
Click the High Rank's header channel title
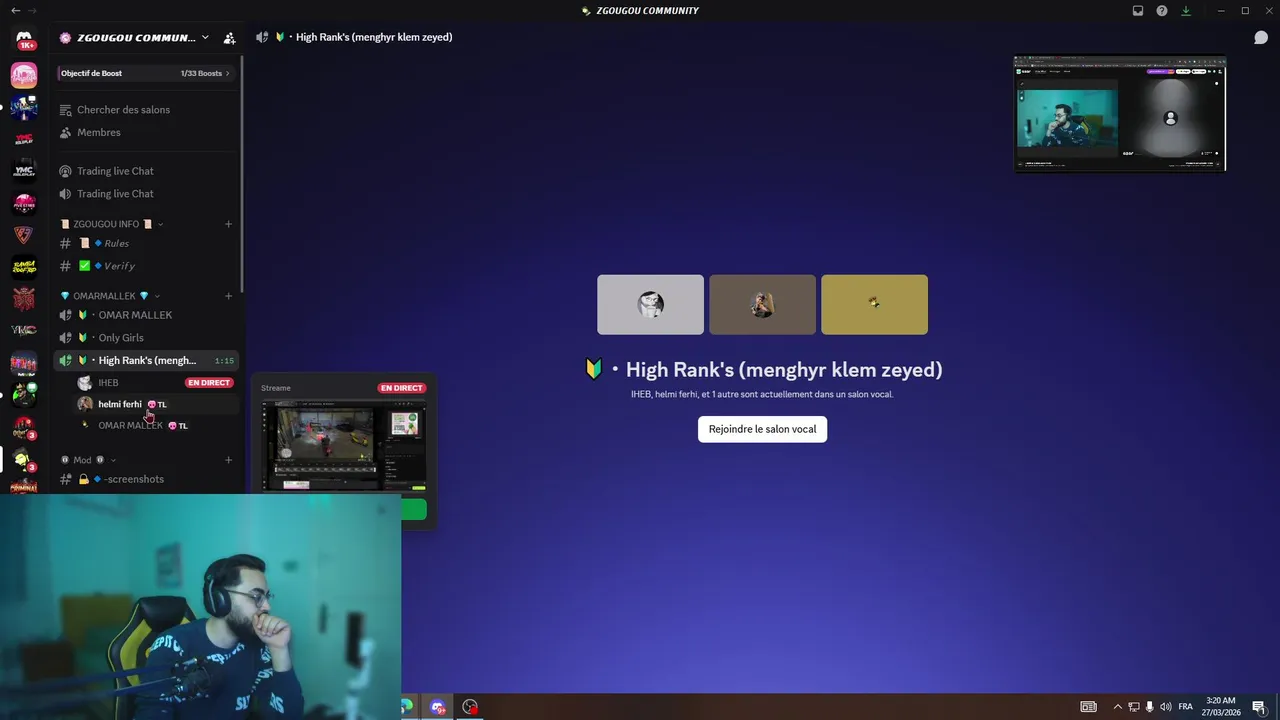pos(374,37)
